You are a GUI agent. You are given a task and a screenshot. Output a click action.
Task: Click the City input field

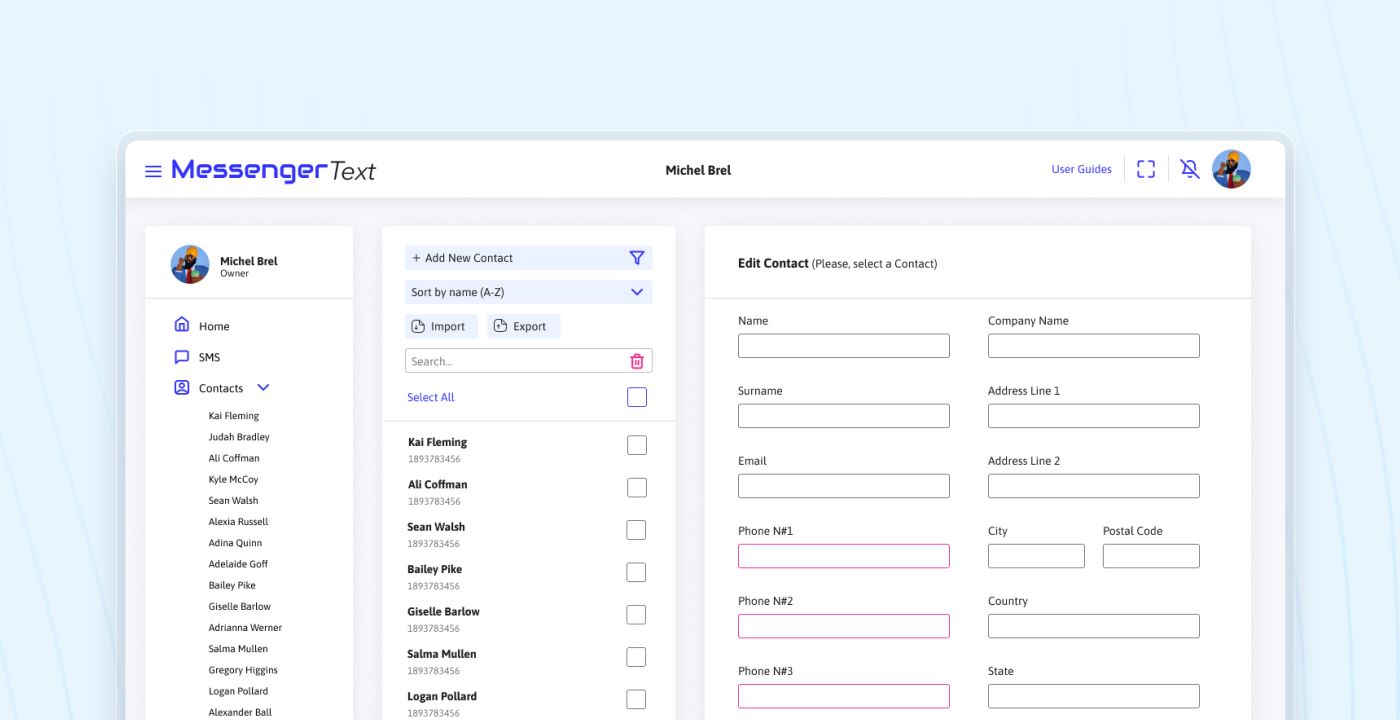click(x=1036, y=556)
